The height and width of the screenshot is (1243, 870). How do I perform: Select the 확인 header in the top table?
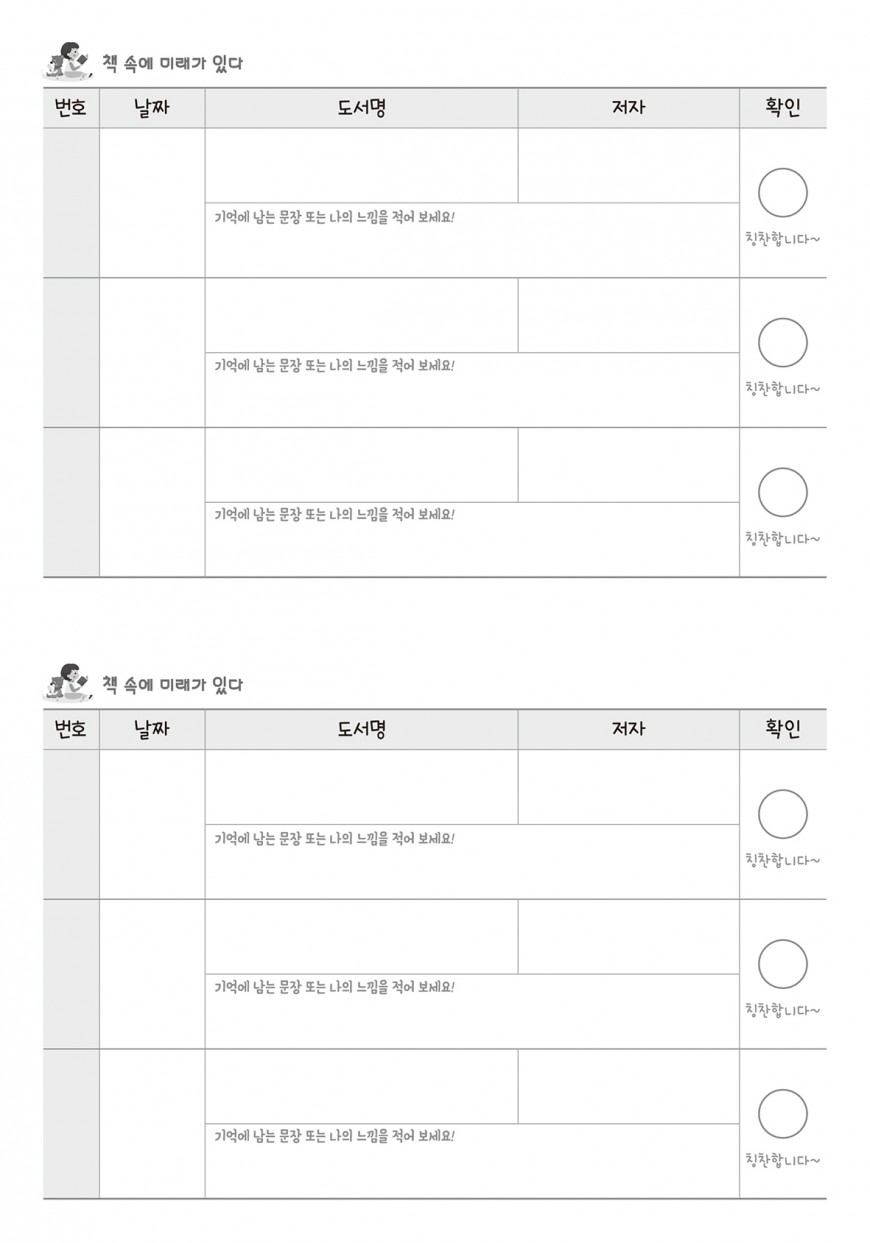783,108
